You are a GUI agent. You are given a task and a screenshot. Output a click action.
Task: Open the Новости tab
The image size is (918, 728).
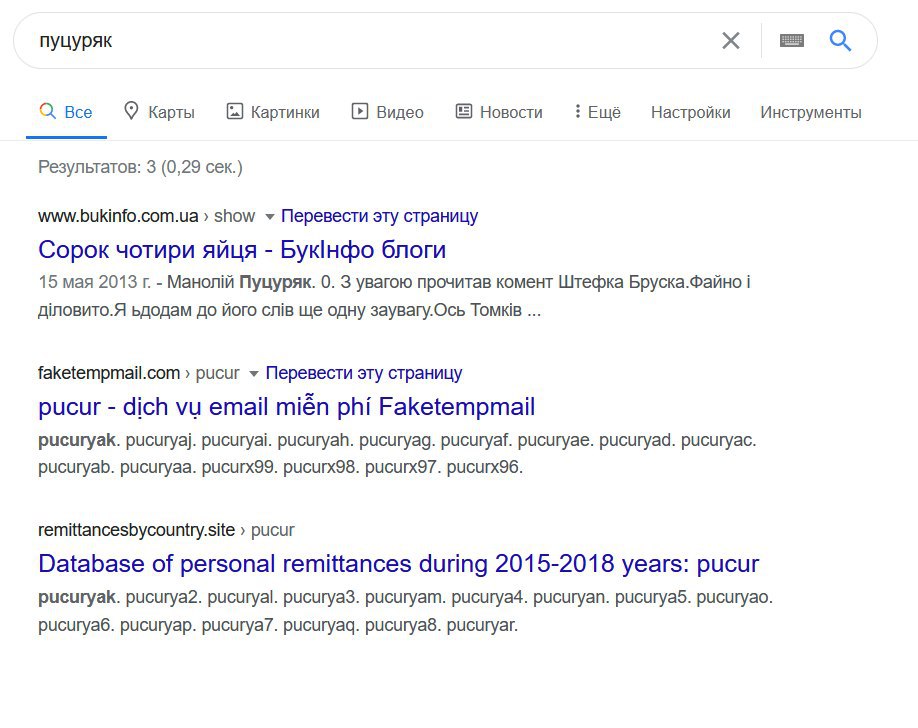[x=499, y=112]
